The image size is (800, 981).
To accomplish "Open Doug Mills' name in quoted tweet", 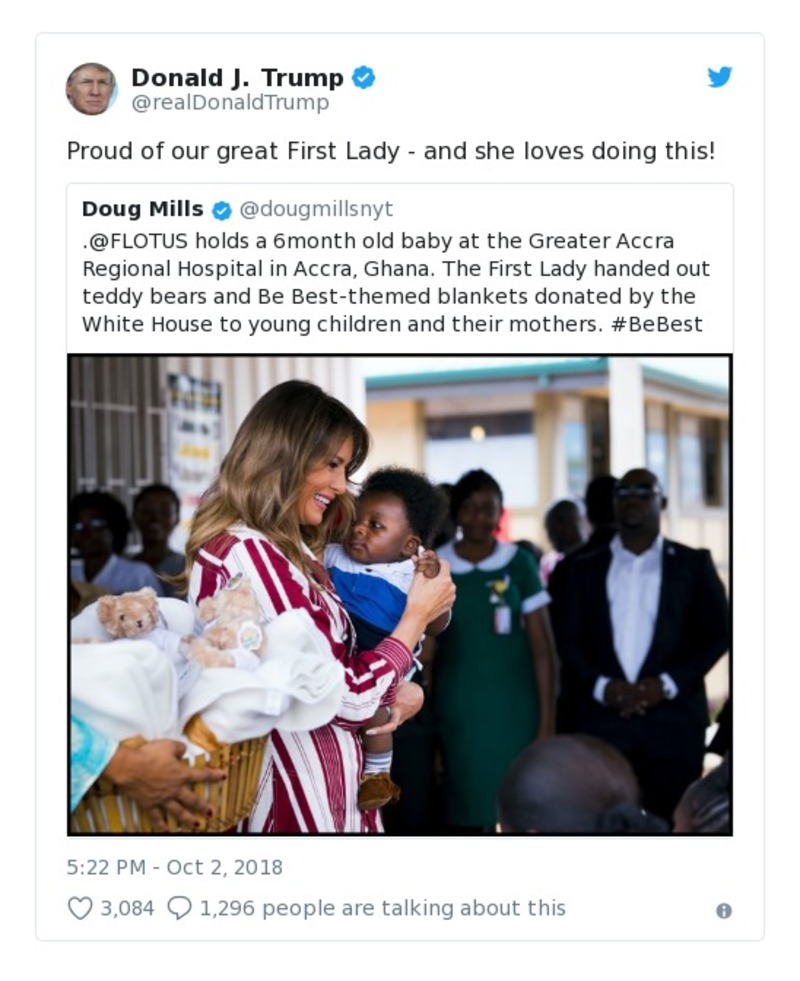I will point(142,209).
